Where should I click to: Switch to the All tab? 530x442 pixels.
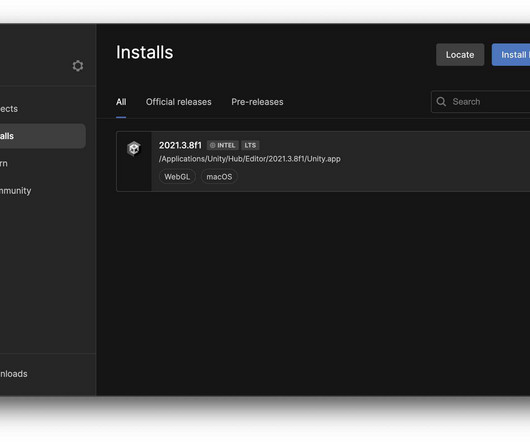[121, 102]
